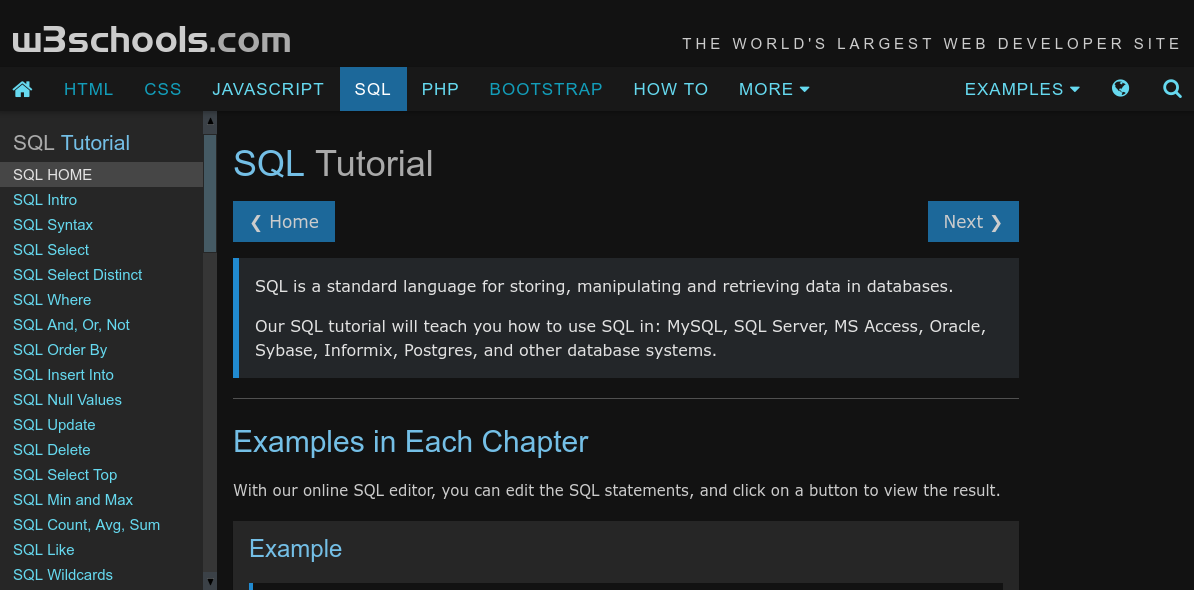The width and height of the screenshot is (1194, 590).
Task: Click the sidebar scrollbar down arrow
Action: coord(210,580)
